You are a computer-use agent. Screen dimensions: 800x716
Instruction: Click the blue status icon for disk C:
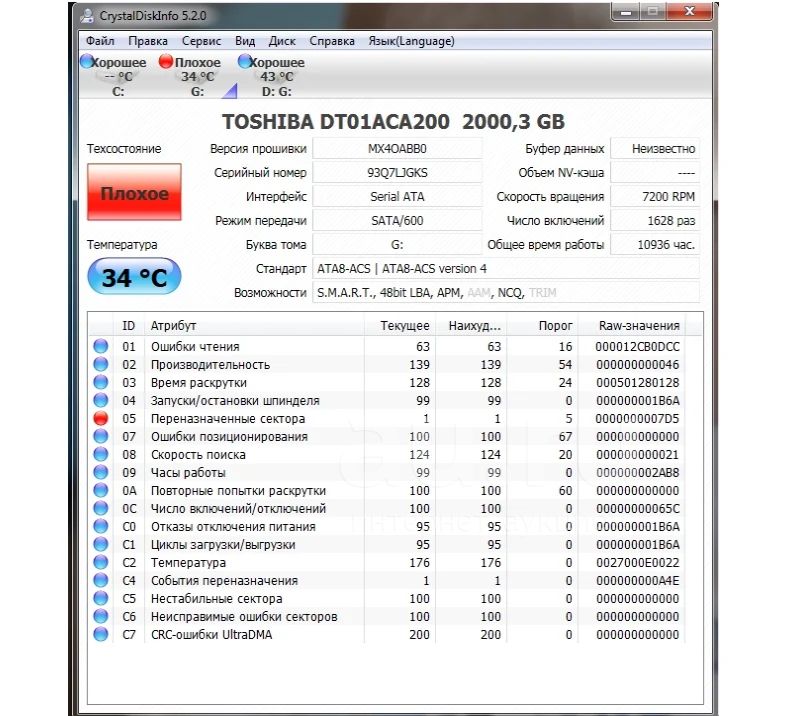coord(87,62)
